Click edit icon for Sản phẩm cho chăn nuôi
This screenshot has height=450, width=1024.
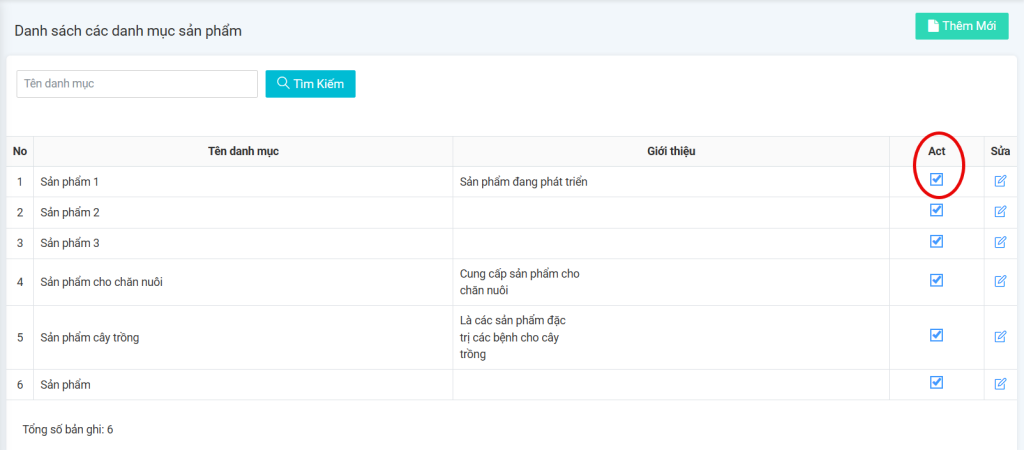1000,281
